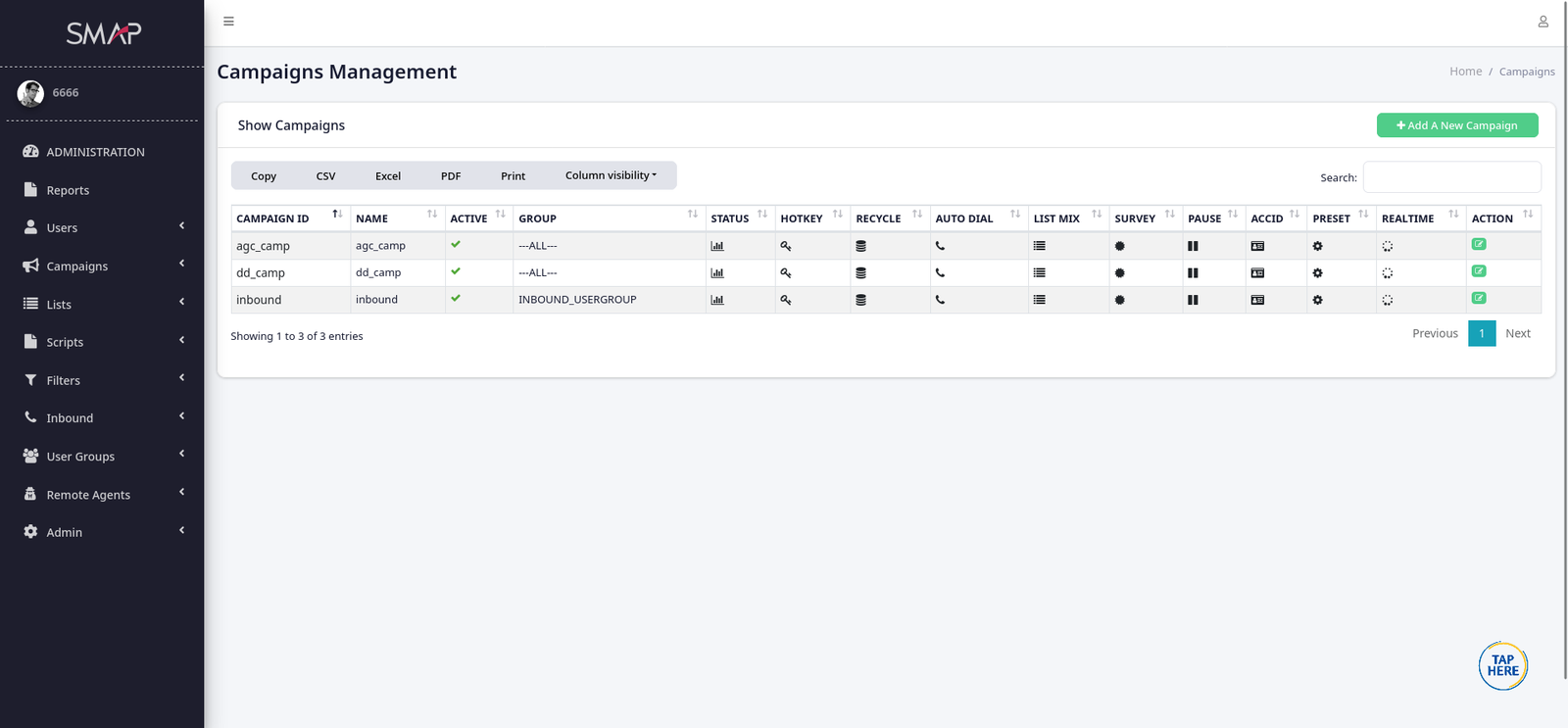Image resolution: width=1568 pixels, height=728 pixels.
Task: Click green edit action icon for dd_camp
Action: [1479, 271]
